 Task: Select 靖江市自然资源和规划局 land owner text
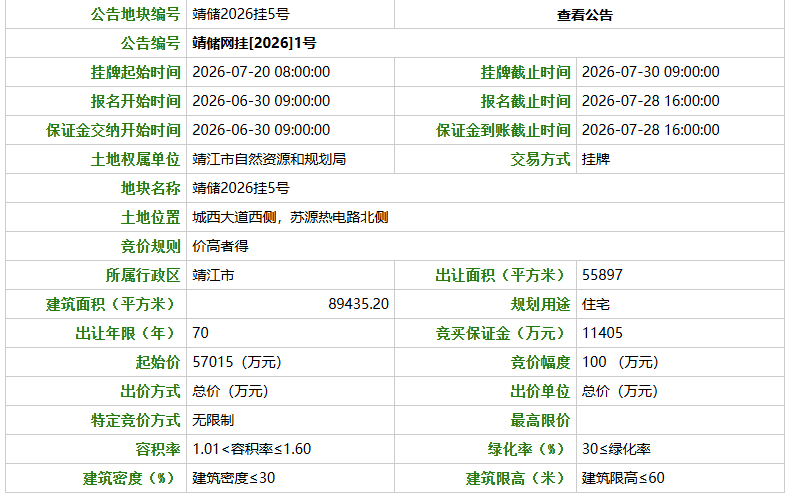[x=269, y=159]
